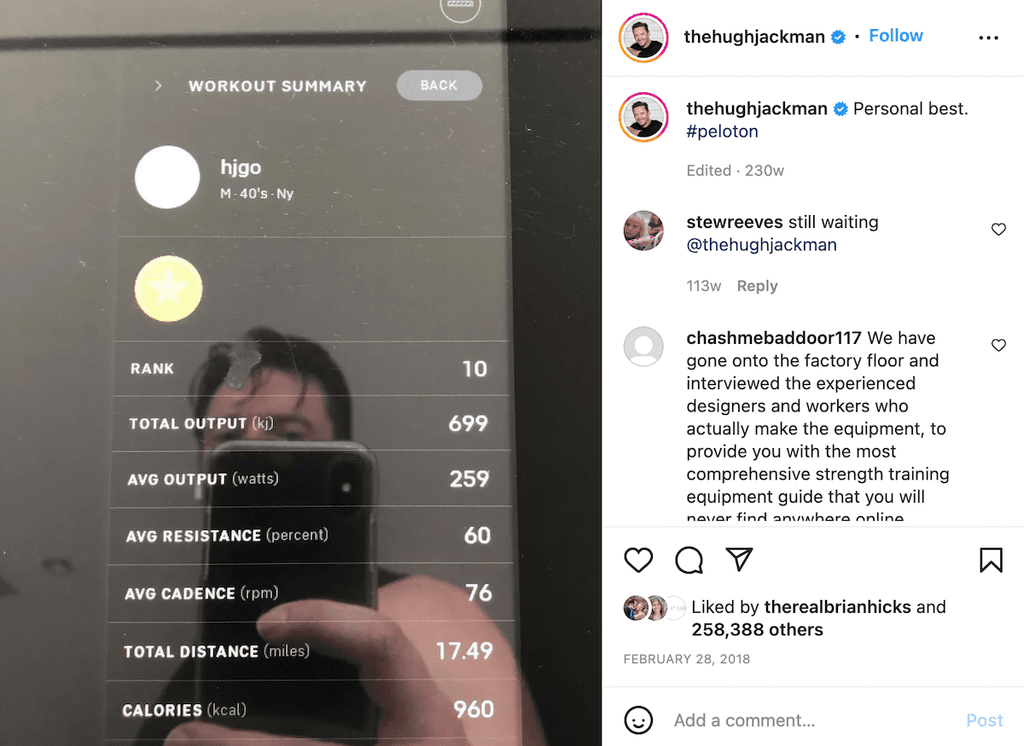Viewport: 1024px width, 746px height.
Task: Open thehughjackman profile picture in header
Action: 643,38
